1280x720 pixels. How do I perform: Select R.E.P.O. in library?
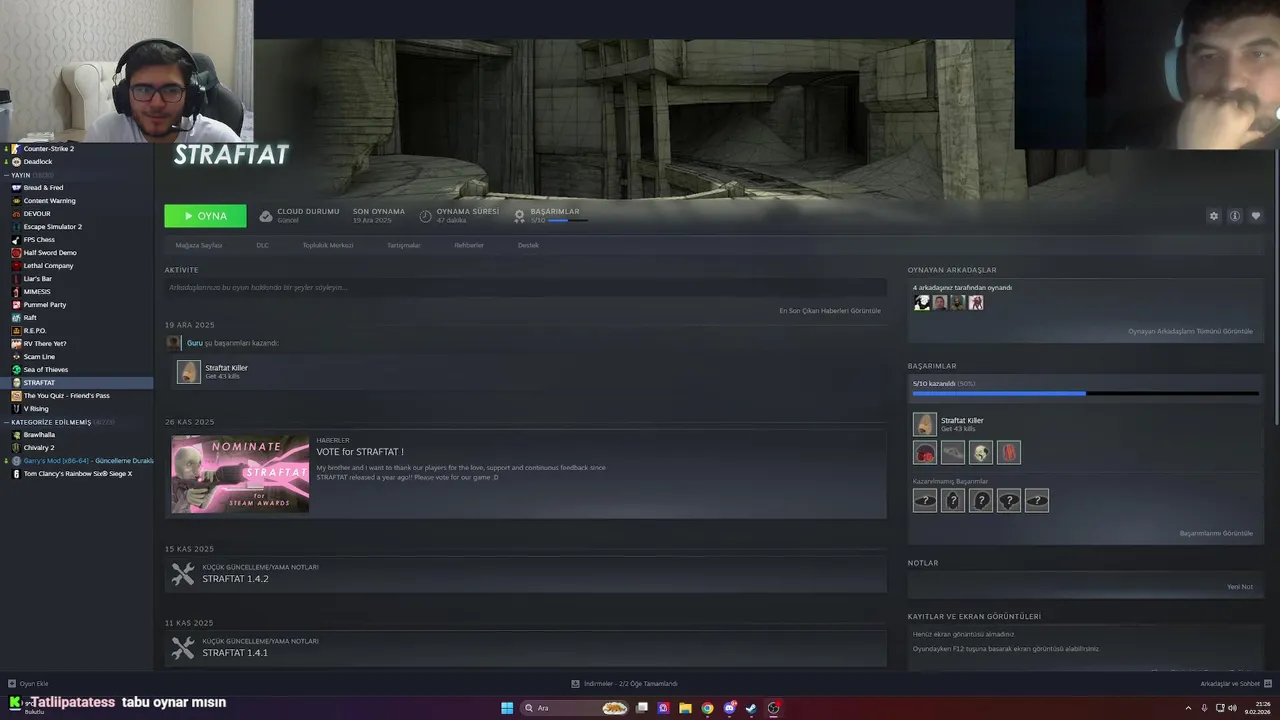click(35, 331)
